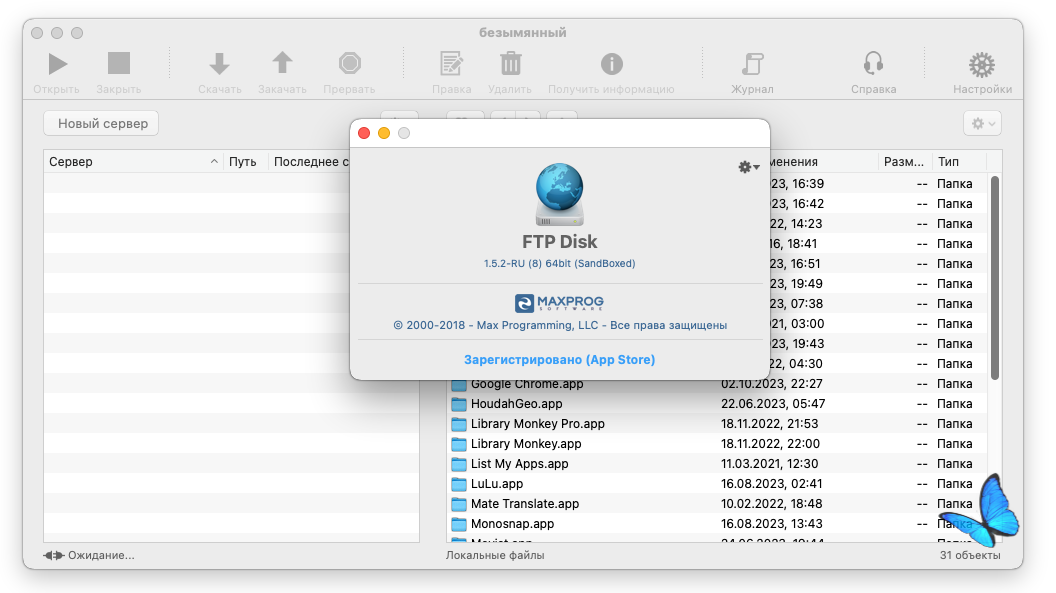Select Google Chrome.app in file list
This screenshot has width=1056, height=593.
pyautogui.click(x=718, y=384)
